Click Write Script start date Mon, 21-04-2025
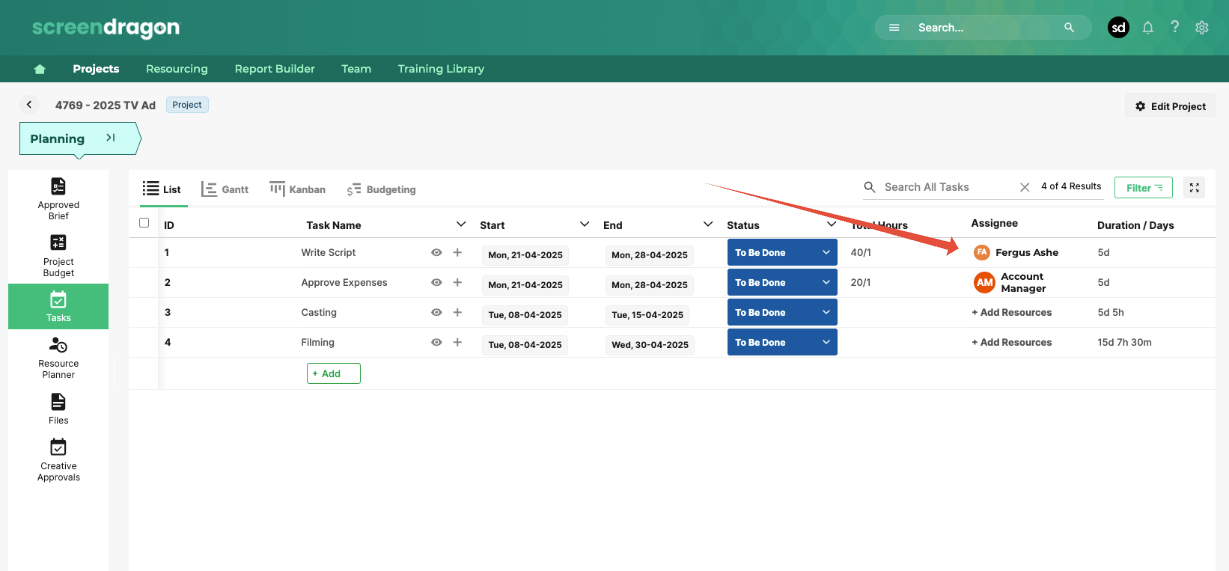This screenshot has height=571, width=1229. point(525,255)
